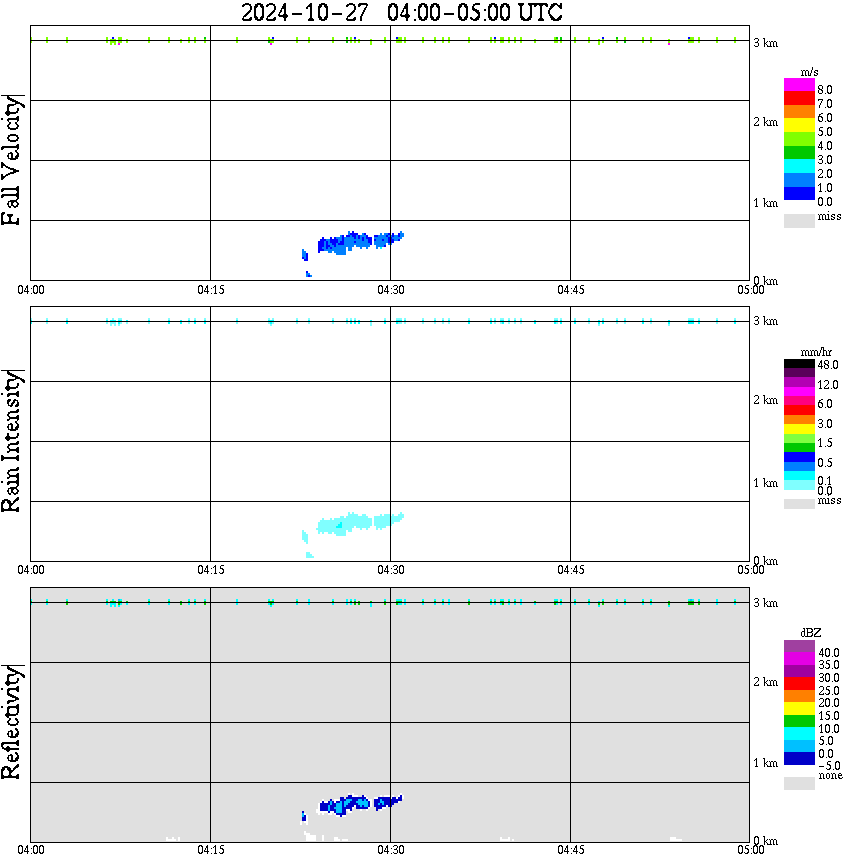Image resolution: width=850 pixels, height=868 pixels.
Task: Select the red 25.0 dBZ legend swatch
Action: [799, 684]
